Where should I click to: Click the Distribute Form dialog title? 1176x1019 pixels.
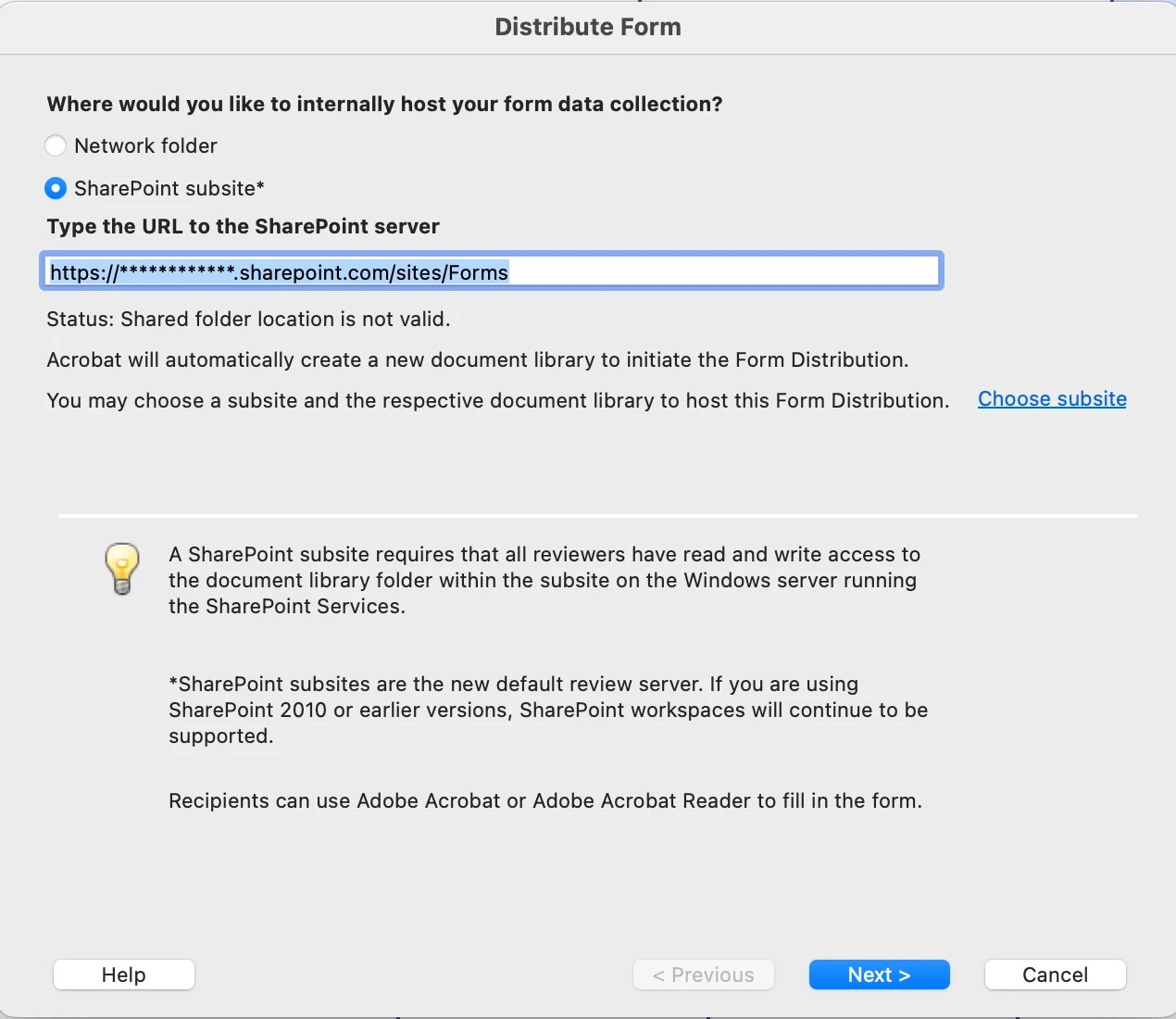coord(588,27)
